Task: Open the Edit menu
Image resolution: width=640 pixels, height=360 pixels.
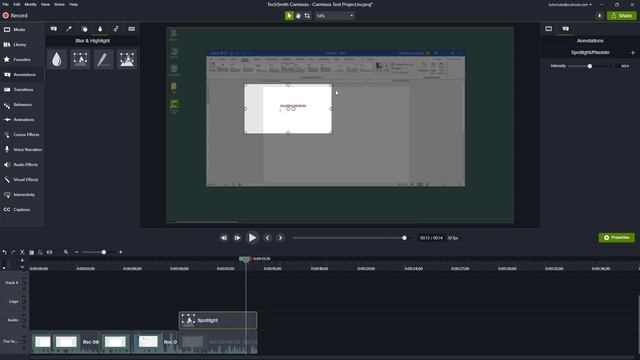Action: point(16,4)
